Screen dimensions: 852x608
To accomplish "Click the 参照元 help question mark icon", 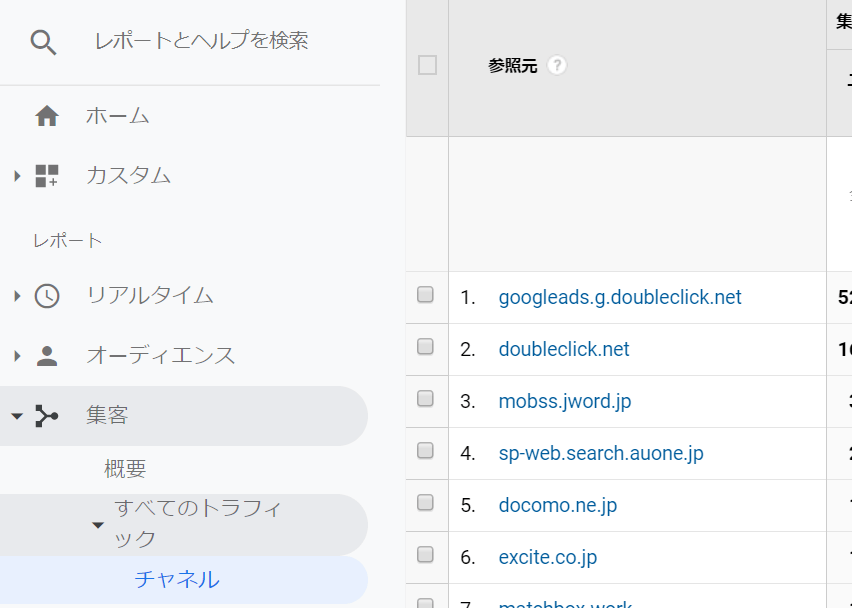I will 556,65.
